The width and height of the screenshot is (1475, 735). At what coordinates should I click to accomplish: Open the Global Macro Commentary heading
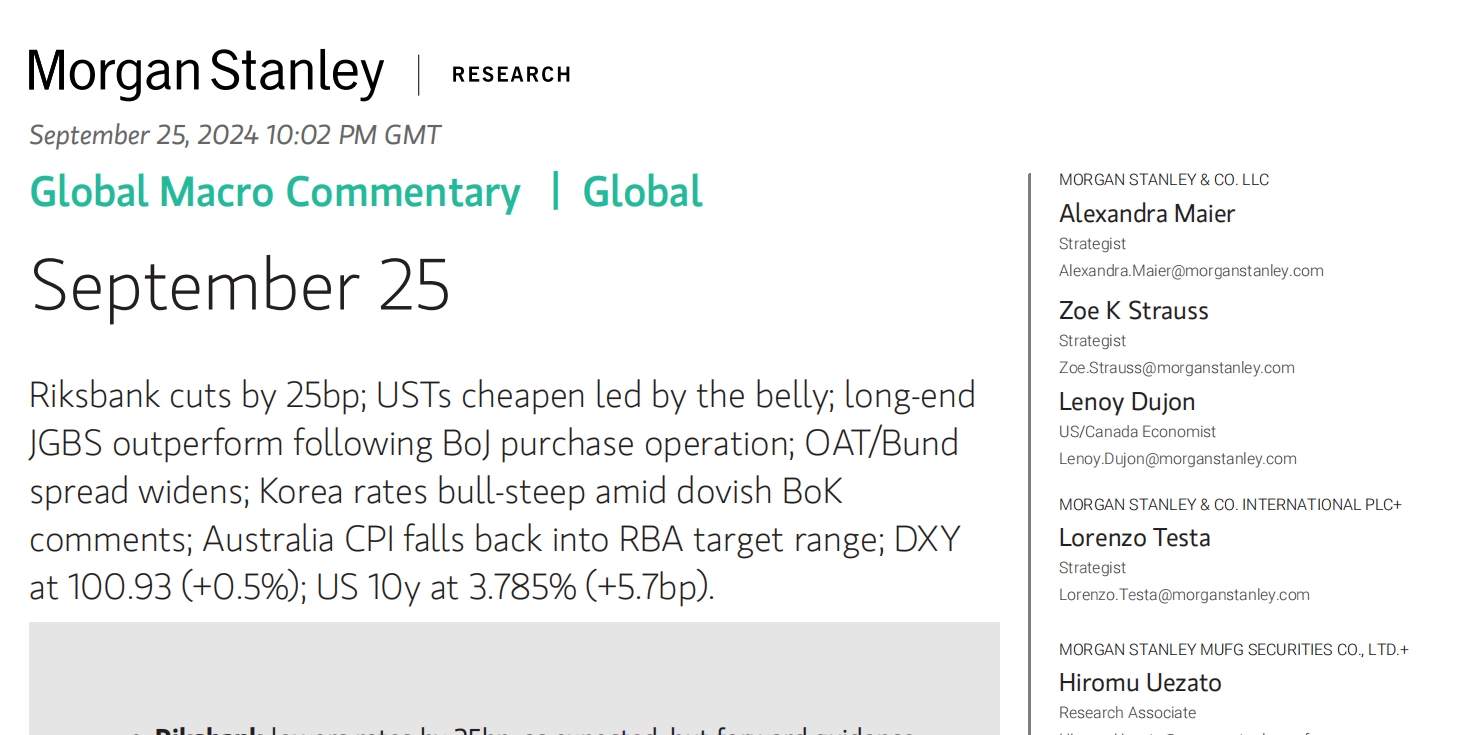click(x=275, y=192)
